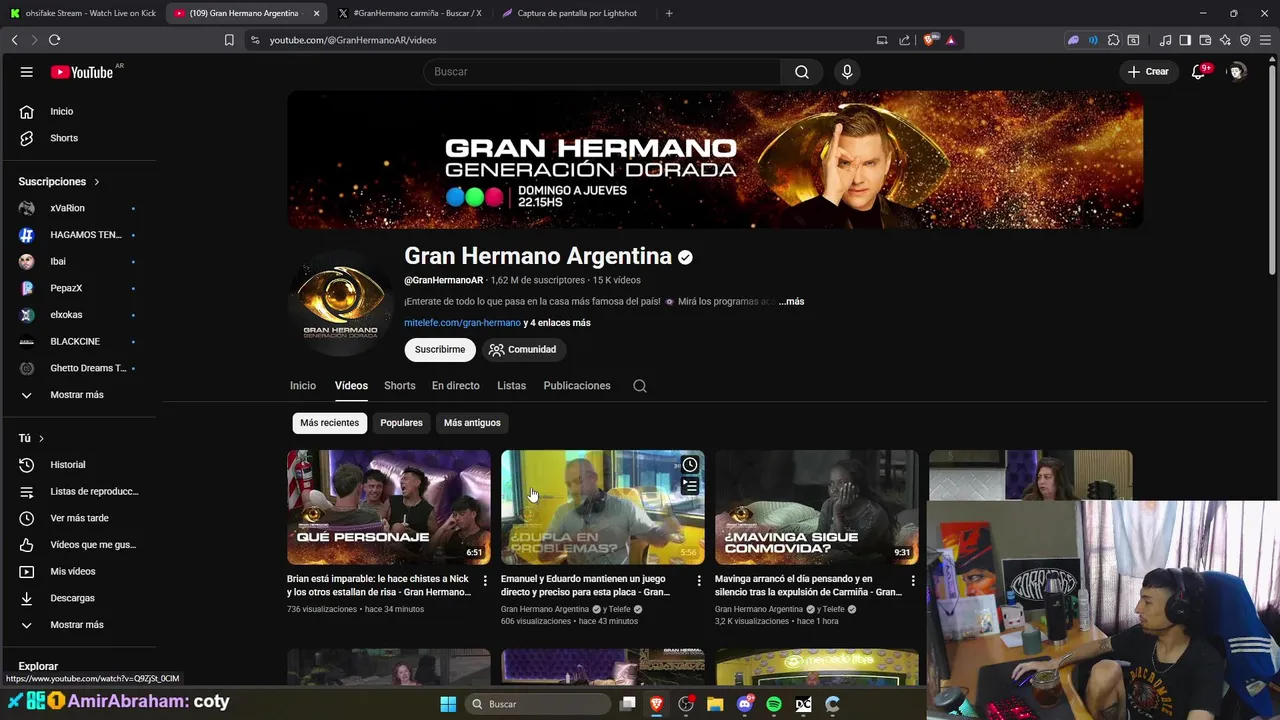The image size is (1280, 720).
Task: Open Spotify from the taskbar
Action: [x=774, y=704]
